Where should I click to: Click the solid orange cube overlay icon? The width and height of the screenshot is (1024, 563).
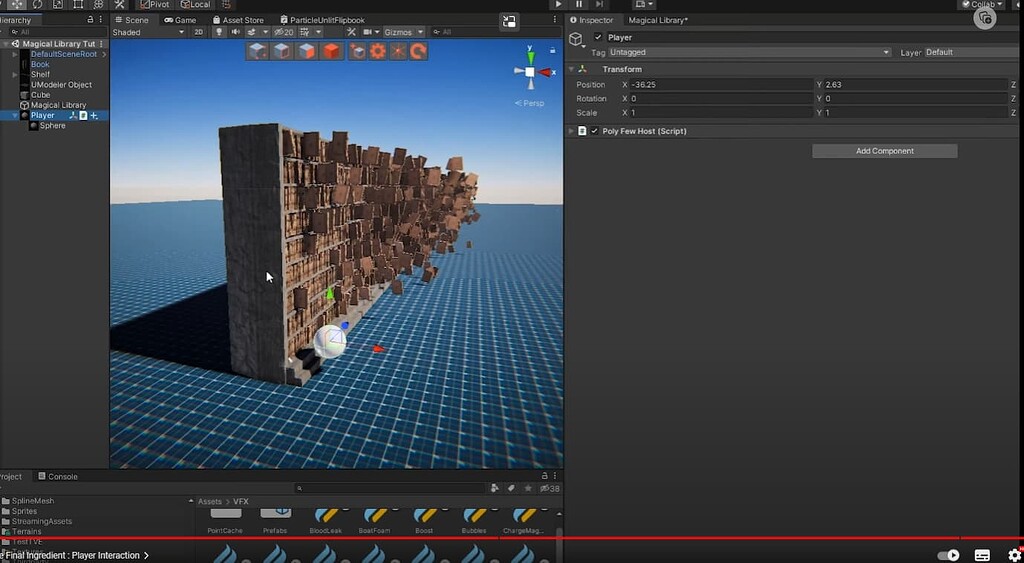(331, 51)
